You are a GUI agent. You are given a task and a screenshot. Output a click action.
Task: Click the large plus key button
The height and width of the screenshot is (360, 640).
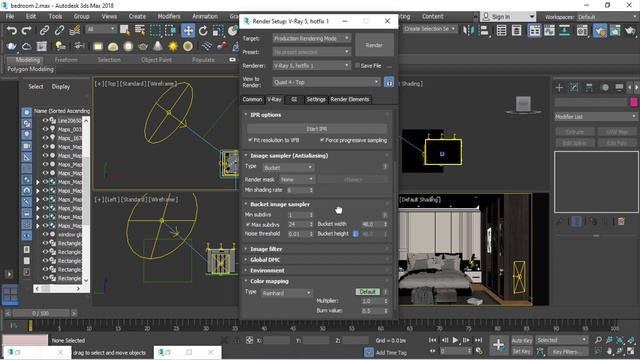point(498,345)
